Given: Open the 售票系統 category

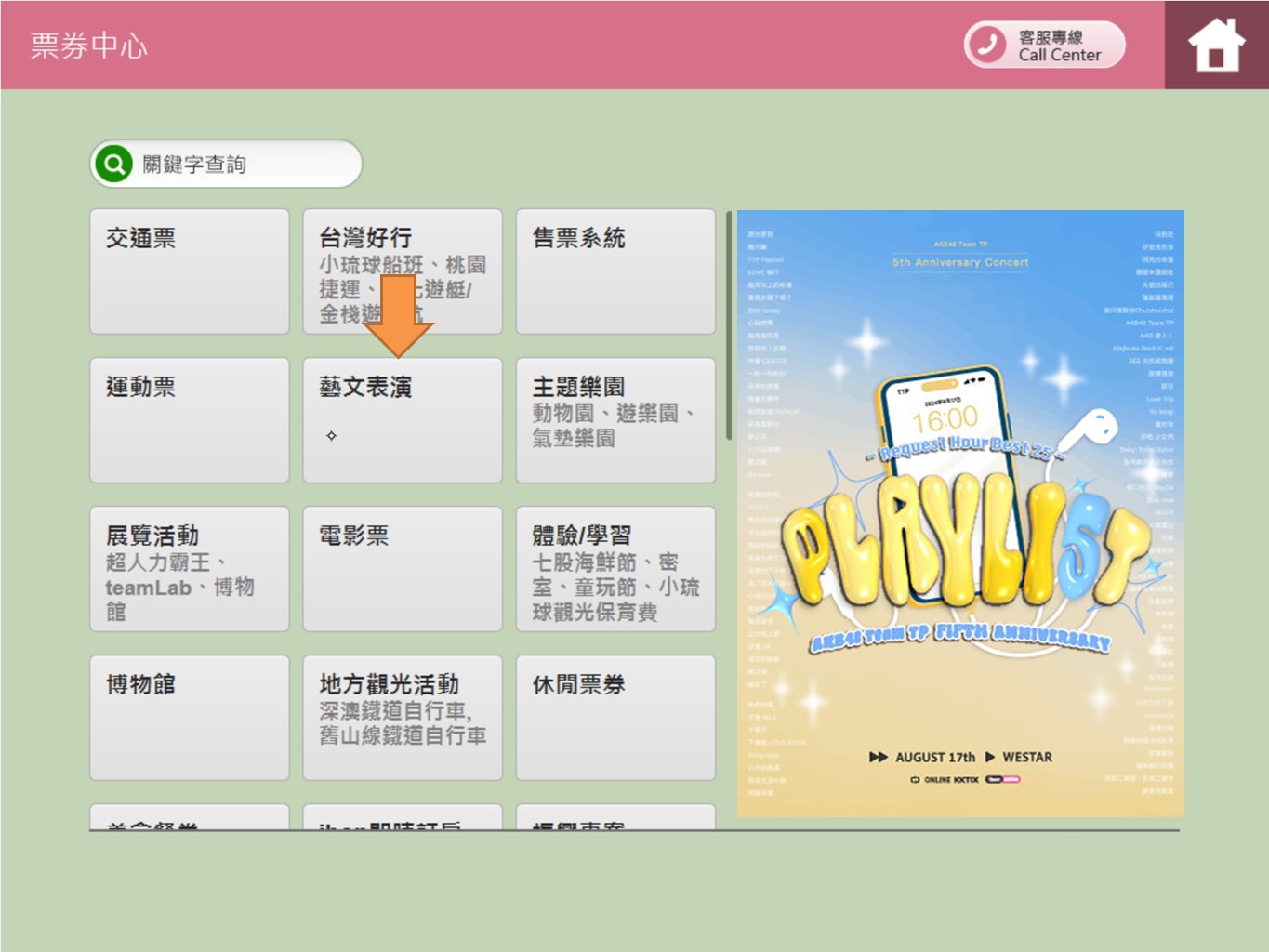Looking at the screenshot, I should (x=615, y=271).
